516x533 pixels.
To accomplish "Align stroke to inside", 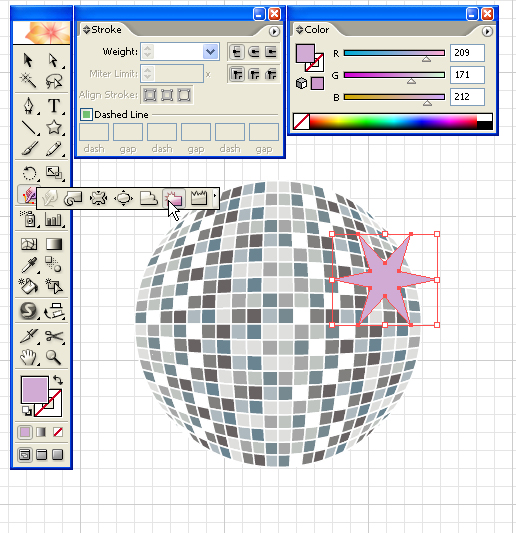I will click(x=167, y=95).
